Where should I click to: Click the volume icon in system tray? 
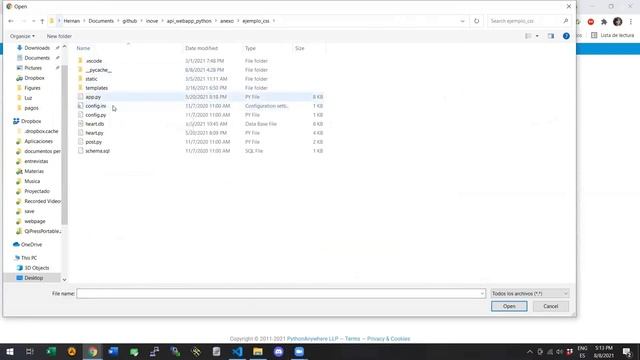point(560,351)
